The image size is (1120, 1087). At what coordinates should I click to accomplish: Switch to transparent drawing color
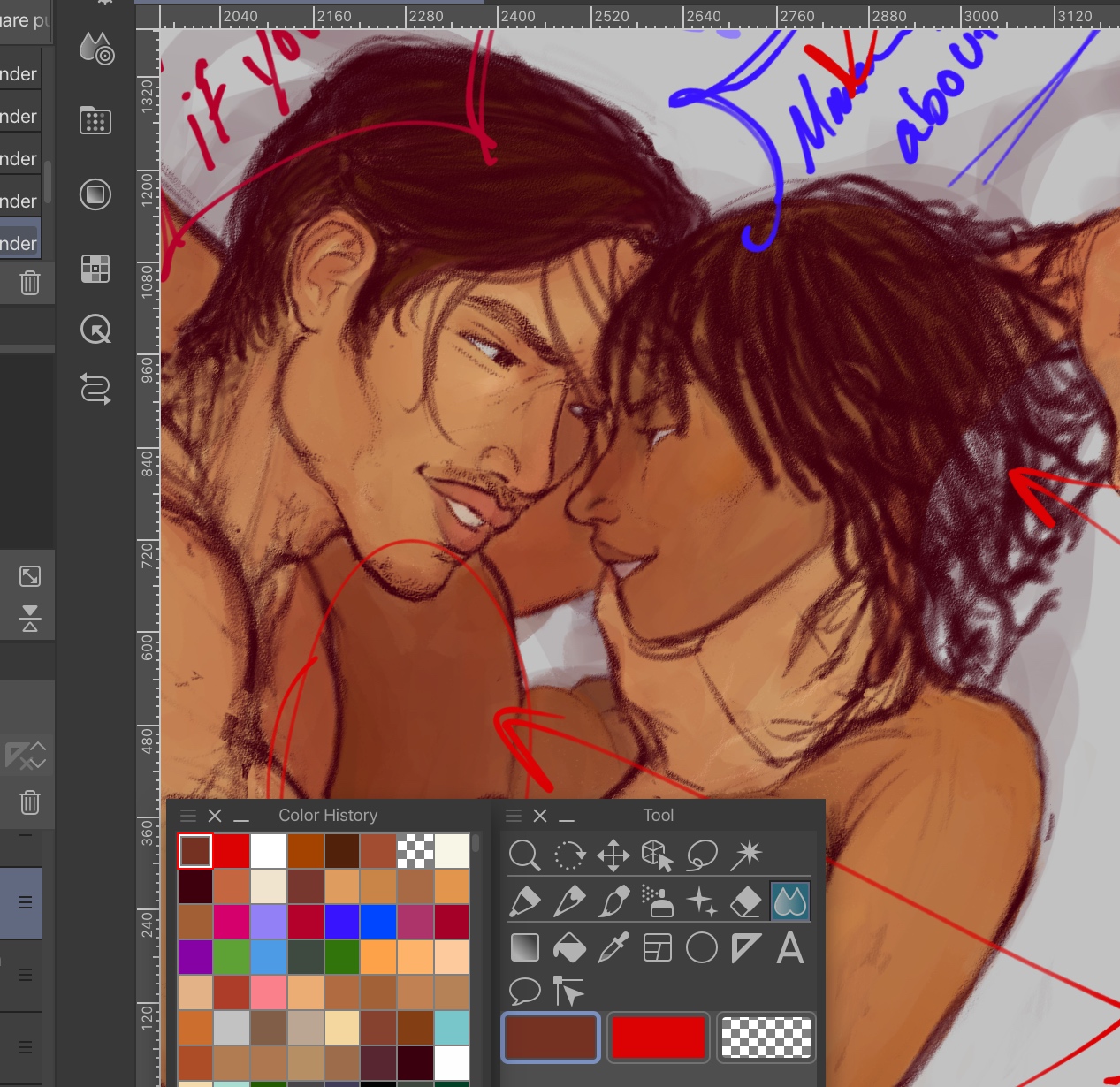click(766, 1038)
